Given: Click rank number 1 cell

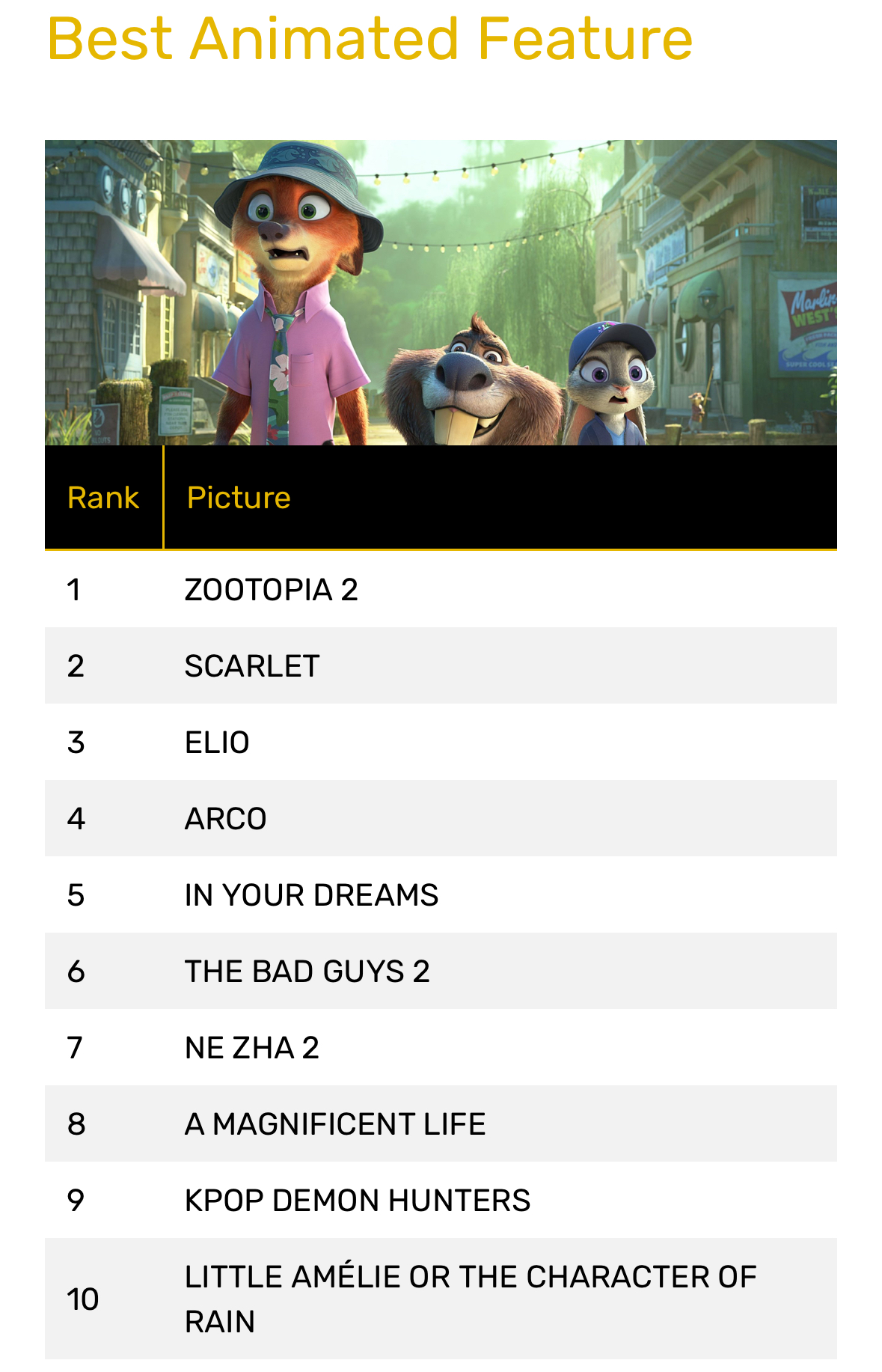Looking at the screenshot, I should [73, 590].
